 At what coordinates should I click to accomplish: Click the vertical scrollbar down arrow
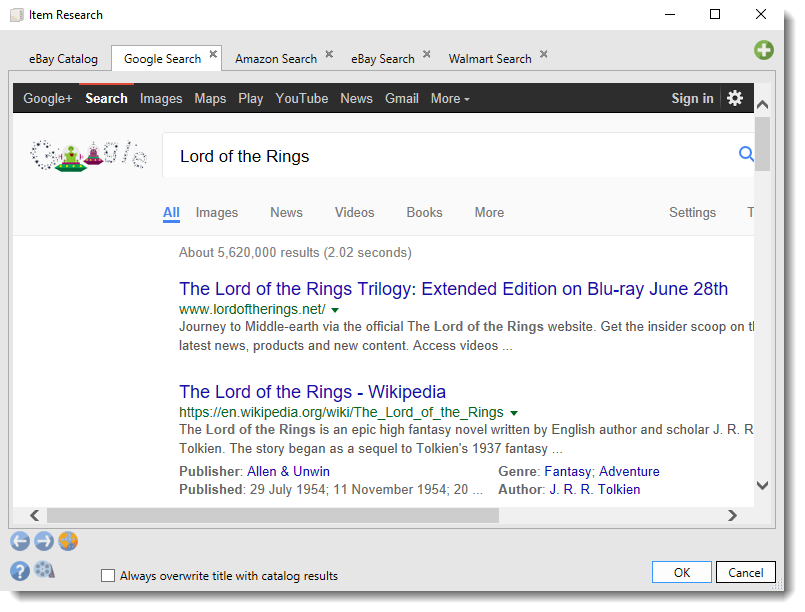tap(763, 485)
